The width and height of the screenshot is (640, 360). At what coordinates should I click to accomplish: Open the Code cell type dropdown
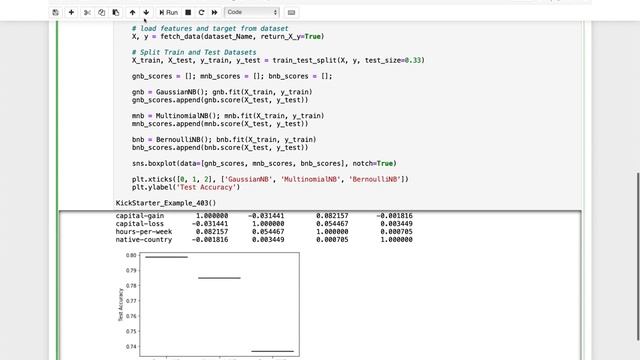coord(252,13)
